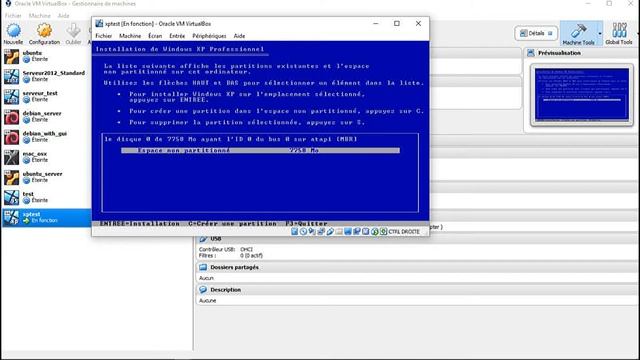Click the Détails button

tap(536, 33)
